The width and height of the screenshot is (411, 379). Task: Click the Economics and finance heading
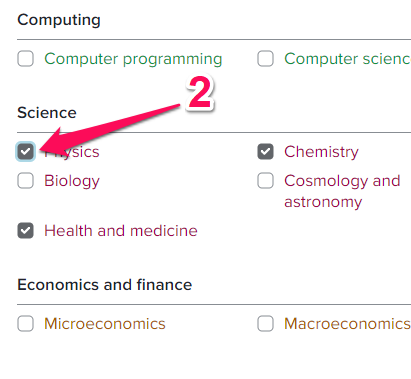(104, 285)
